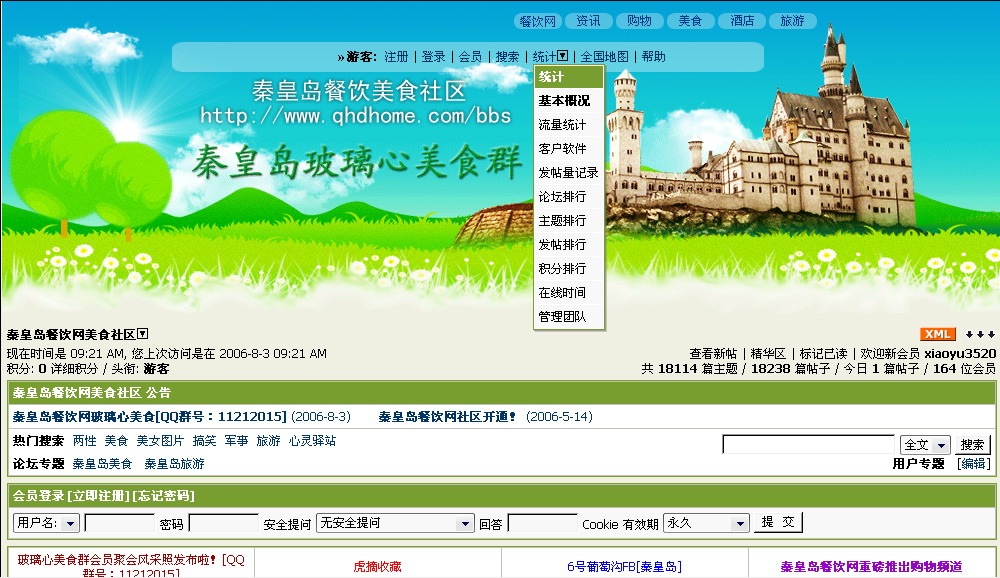Click the three-diamond icon beside XML
The height and width of the screenshot is (578, 1000).
click(980, 334)
